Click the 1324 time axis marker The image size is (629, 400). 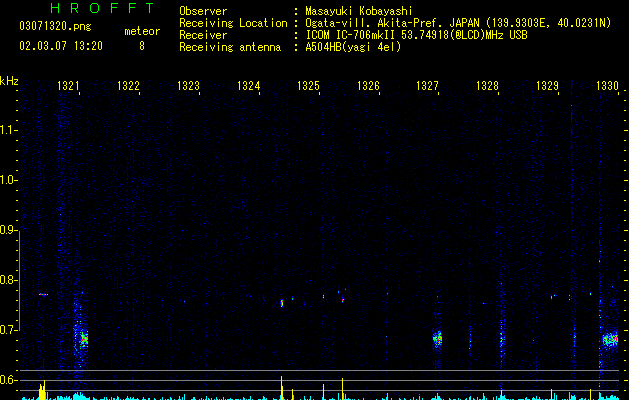tap(248, 86)
